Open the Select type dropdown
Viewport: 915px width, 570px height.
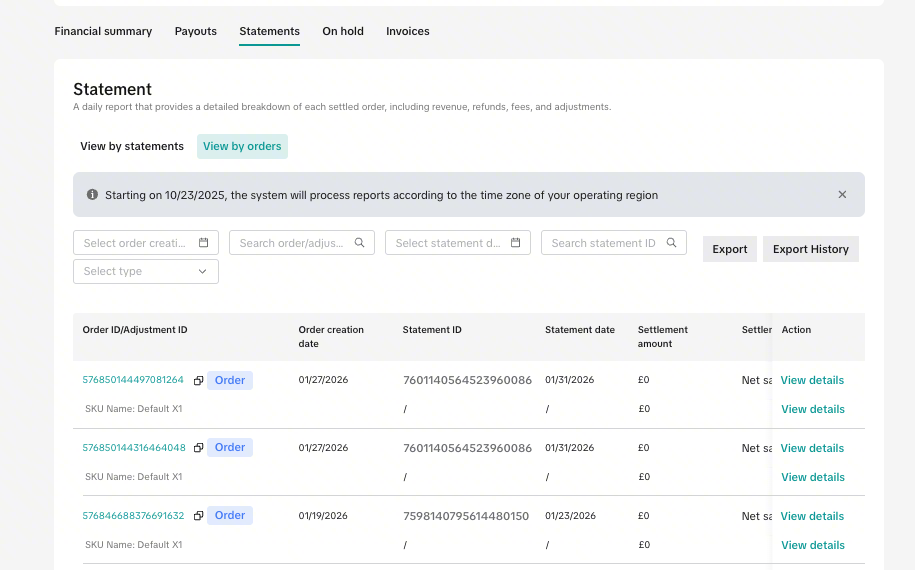[x=146, y=271]
